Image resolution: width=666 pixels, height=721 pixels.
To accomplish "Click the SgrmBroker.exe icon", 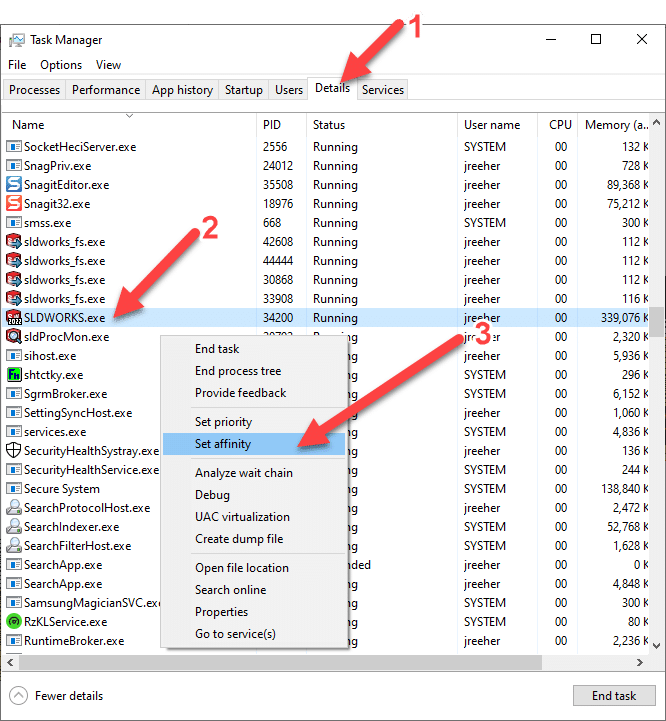I will click(14, 394).
